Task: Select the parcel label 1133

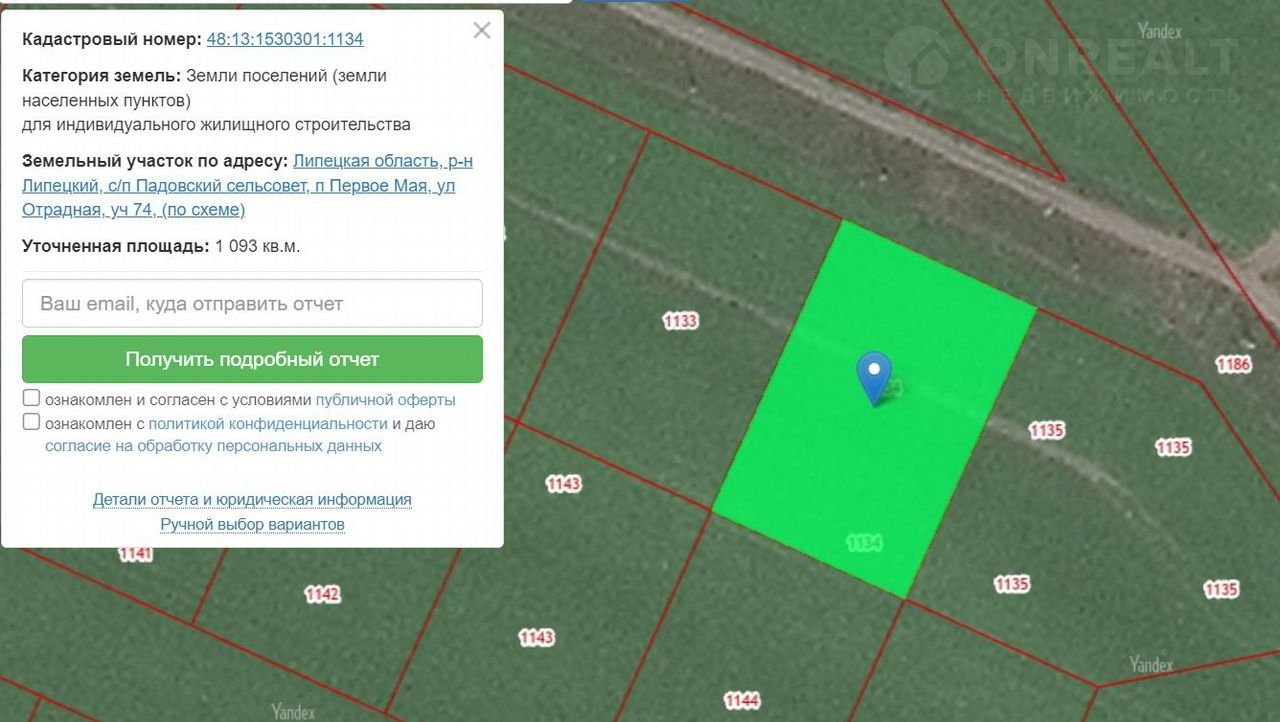Action: click(680, 321)
